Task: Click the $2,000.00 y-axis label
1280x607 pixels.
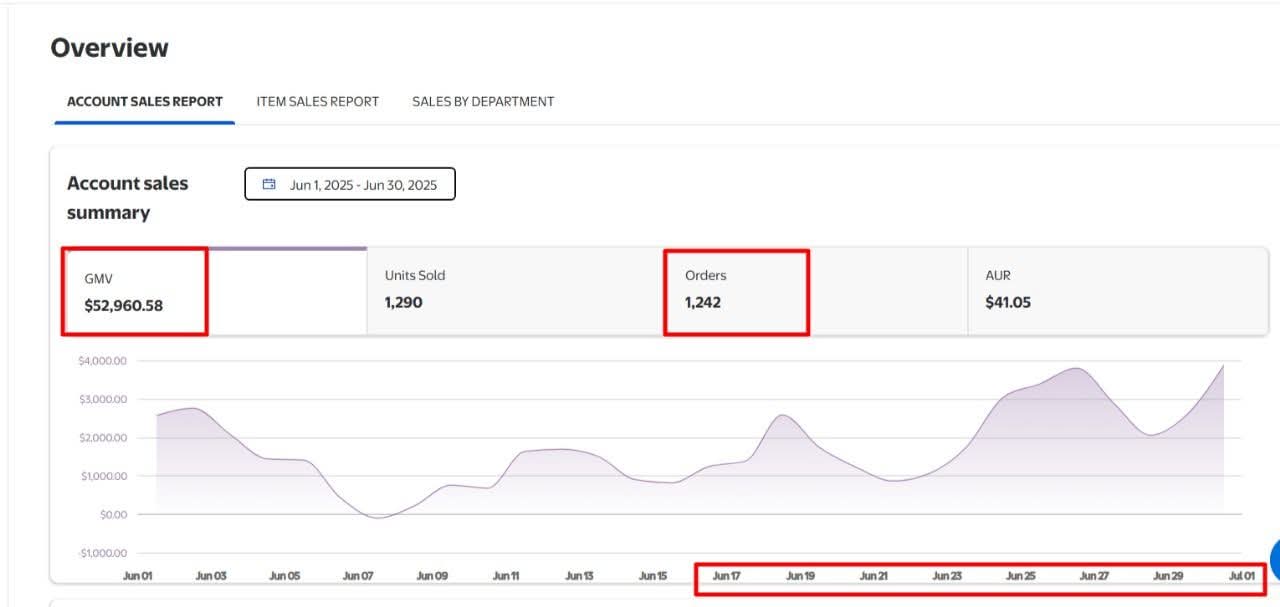Action: (102, 438)
